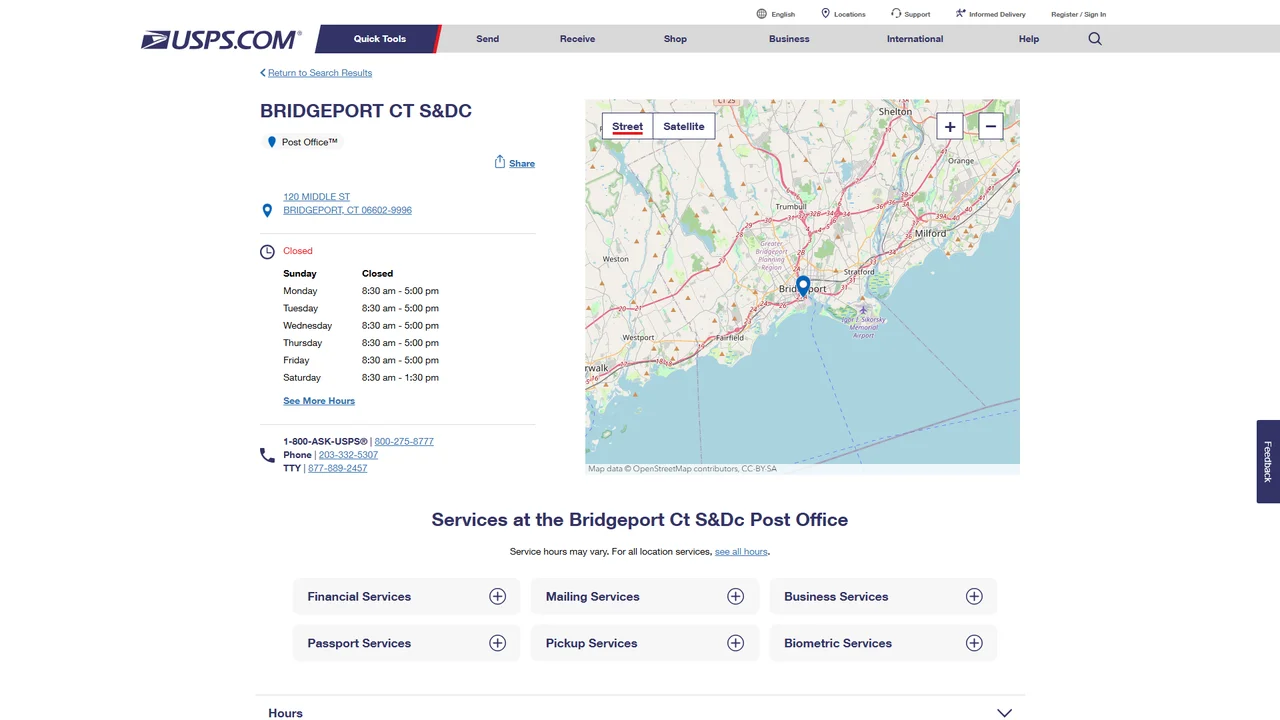
Task: Open the Feedback side tab
Action: coord(1268,461)
